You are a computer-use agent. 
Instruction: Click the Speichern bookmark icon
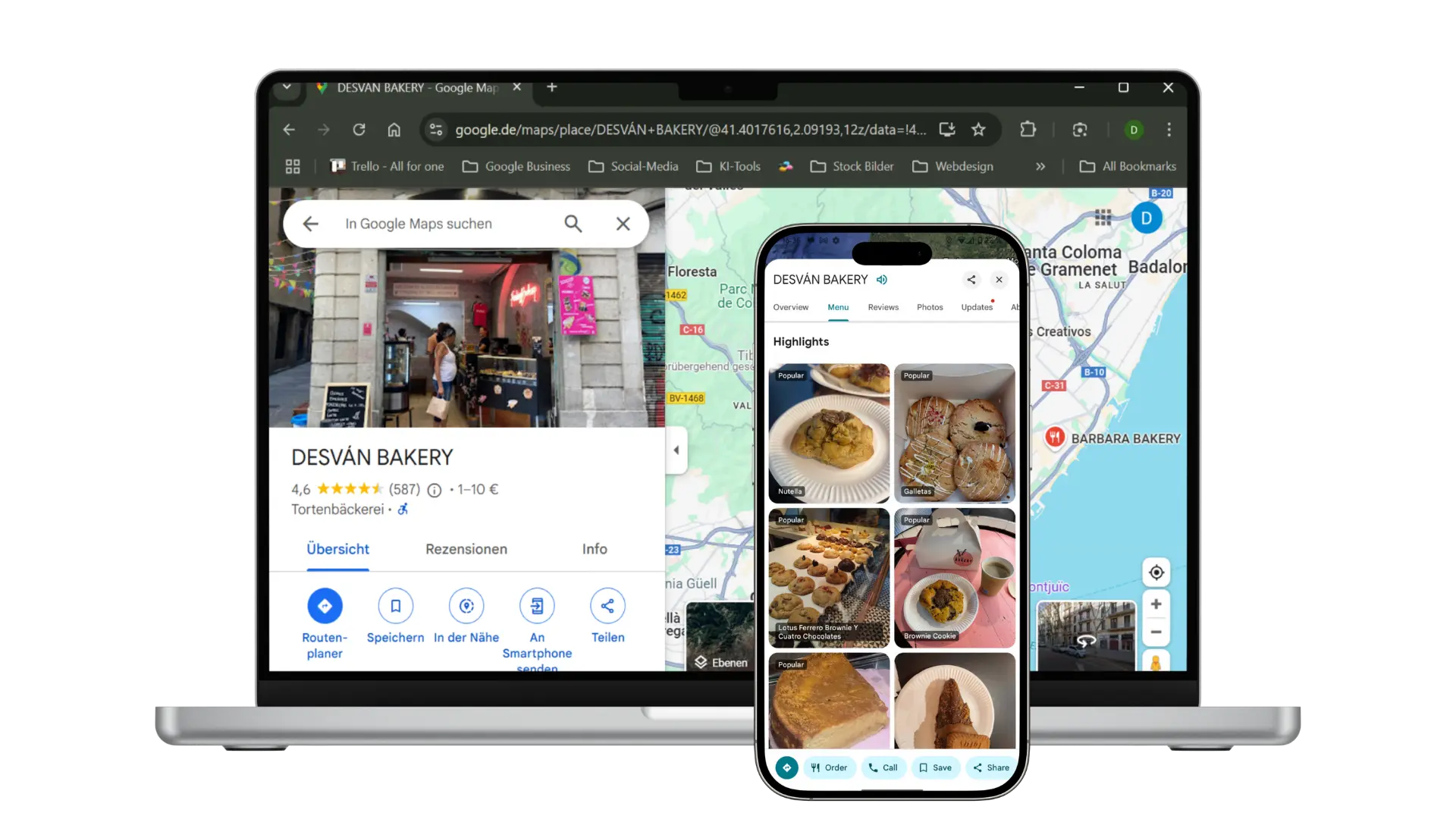click(x=395, y=606)
